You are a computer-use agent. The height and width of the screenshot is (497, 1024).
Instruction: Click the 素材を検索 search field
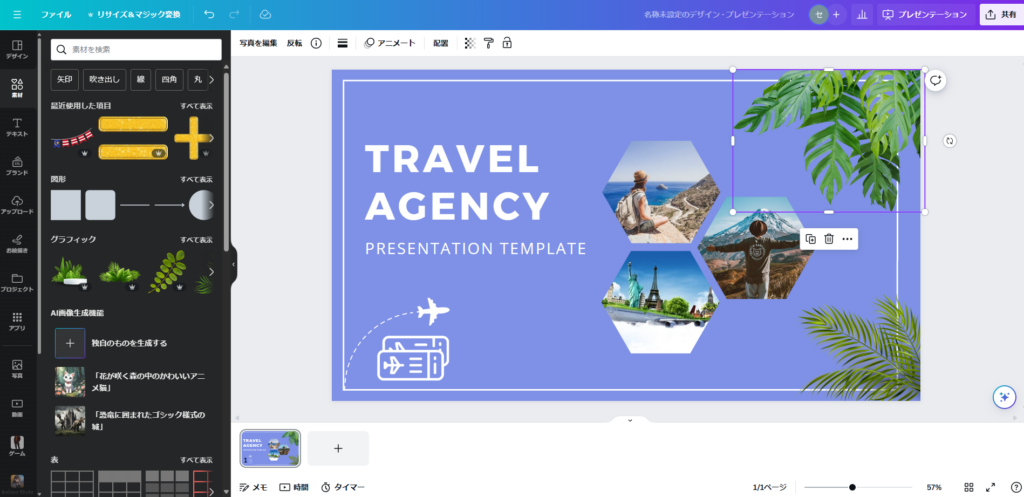click(x=136, y=49)
